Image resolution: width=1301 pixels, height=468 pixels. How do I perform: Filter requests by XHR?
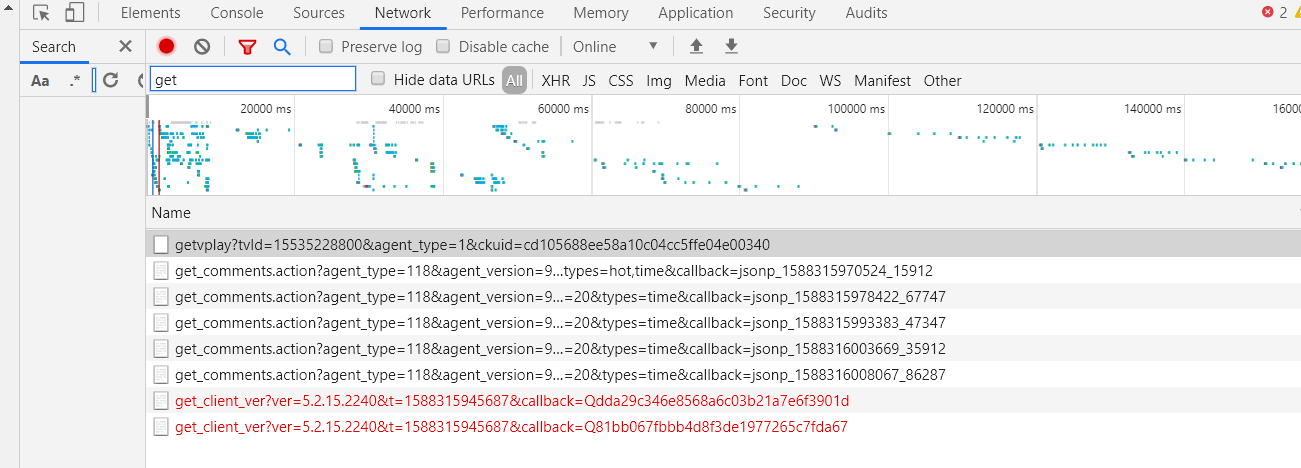(x=556, y=81)
